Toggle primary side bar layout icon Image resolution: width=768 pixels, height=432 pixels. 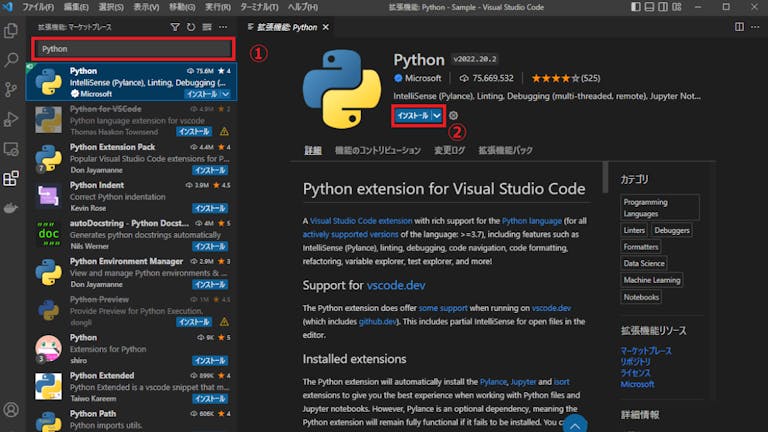pyautogui.click(x=635, y=7)
